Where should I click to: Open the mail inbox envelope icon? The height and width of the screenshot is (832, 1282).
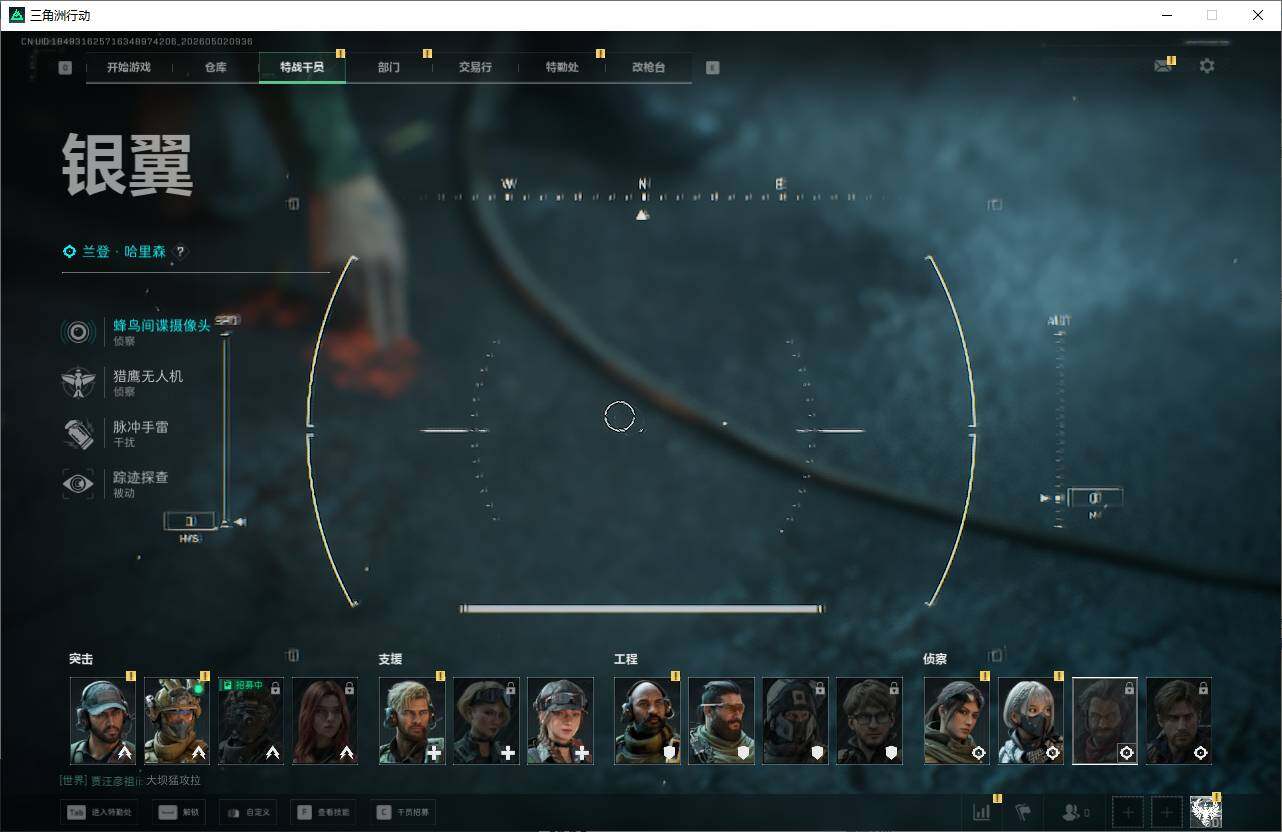(x=1162, y=66)
